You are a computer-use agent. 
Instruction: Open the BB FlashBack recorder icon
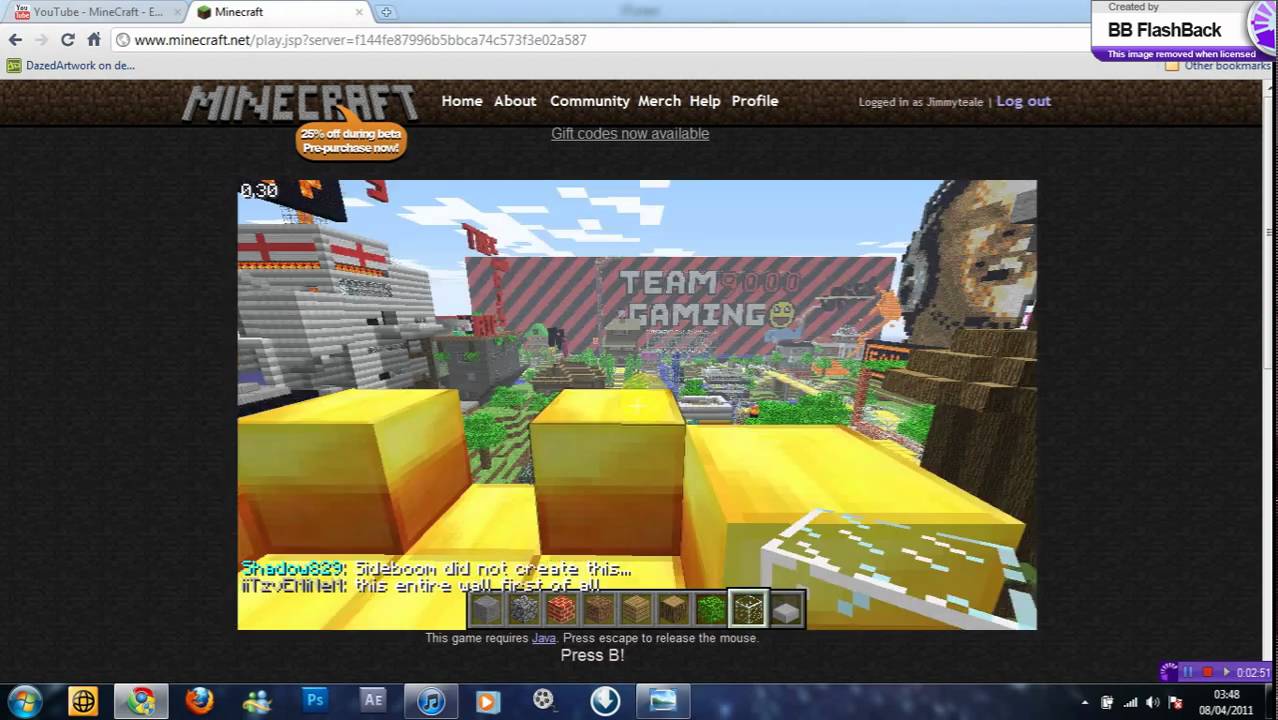coord(1168,672)
